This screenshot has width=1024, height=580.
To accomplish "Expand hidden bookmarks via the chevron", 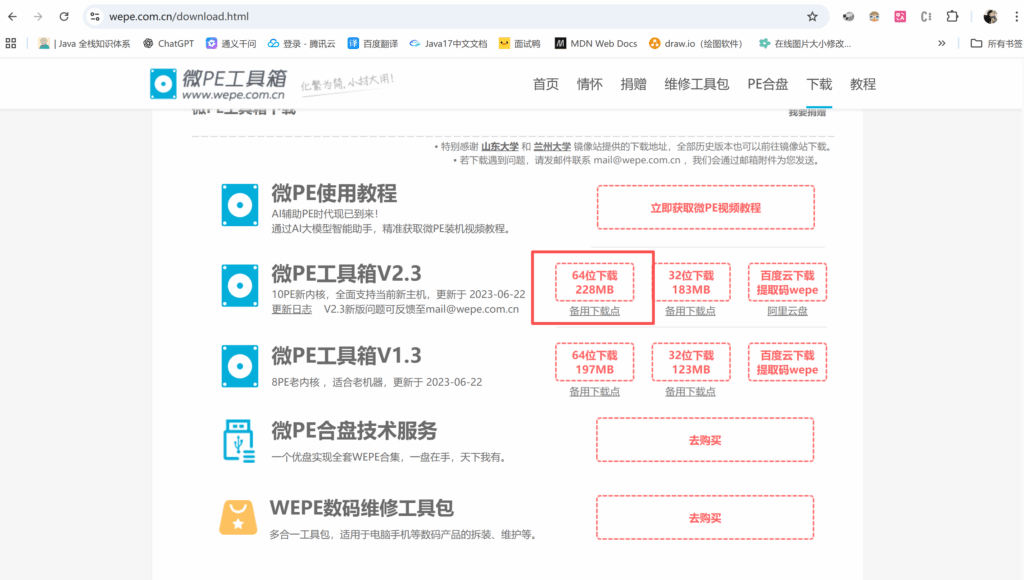I will pos(941,43).
